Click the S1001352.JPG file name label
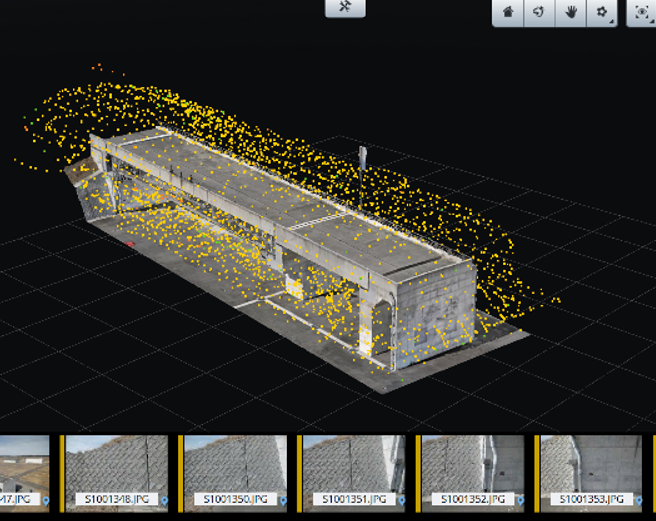Image resolution: width=656 pixels, height=521 pixels. point(473,499)
